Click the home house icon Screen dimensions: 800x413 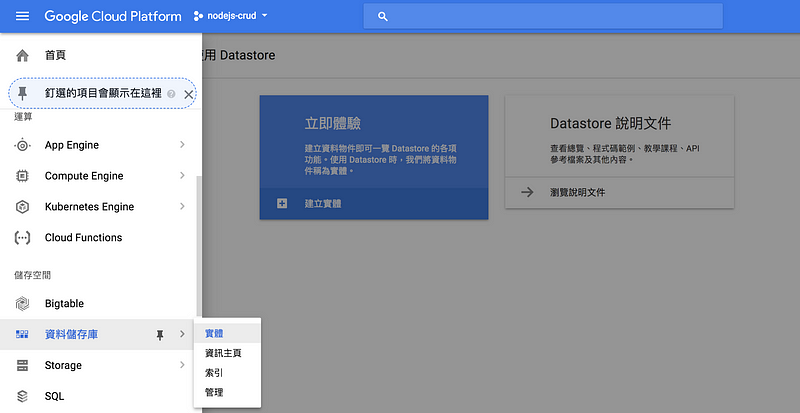point(22,55)
